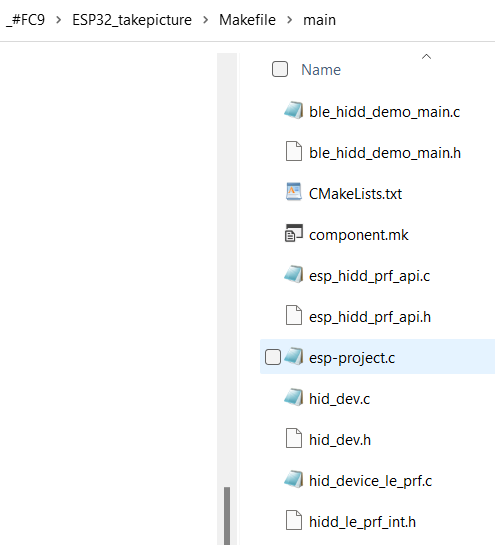Viewport: 495px width, 545px height.
Task: Select the file name hid_dev.h
Action: (340, 440)
